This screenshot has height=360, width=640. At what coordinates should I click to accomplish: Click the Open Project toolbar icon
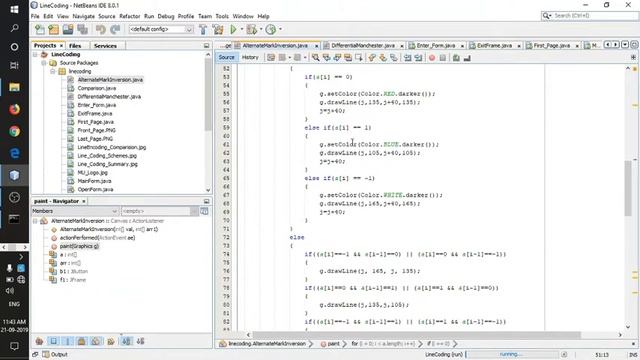click(68, 29)
